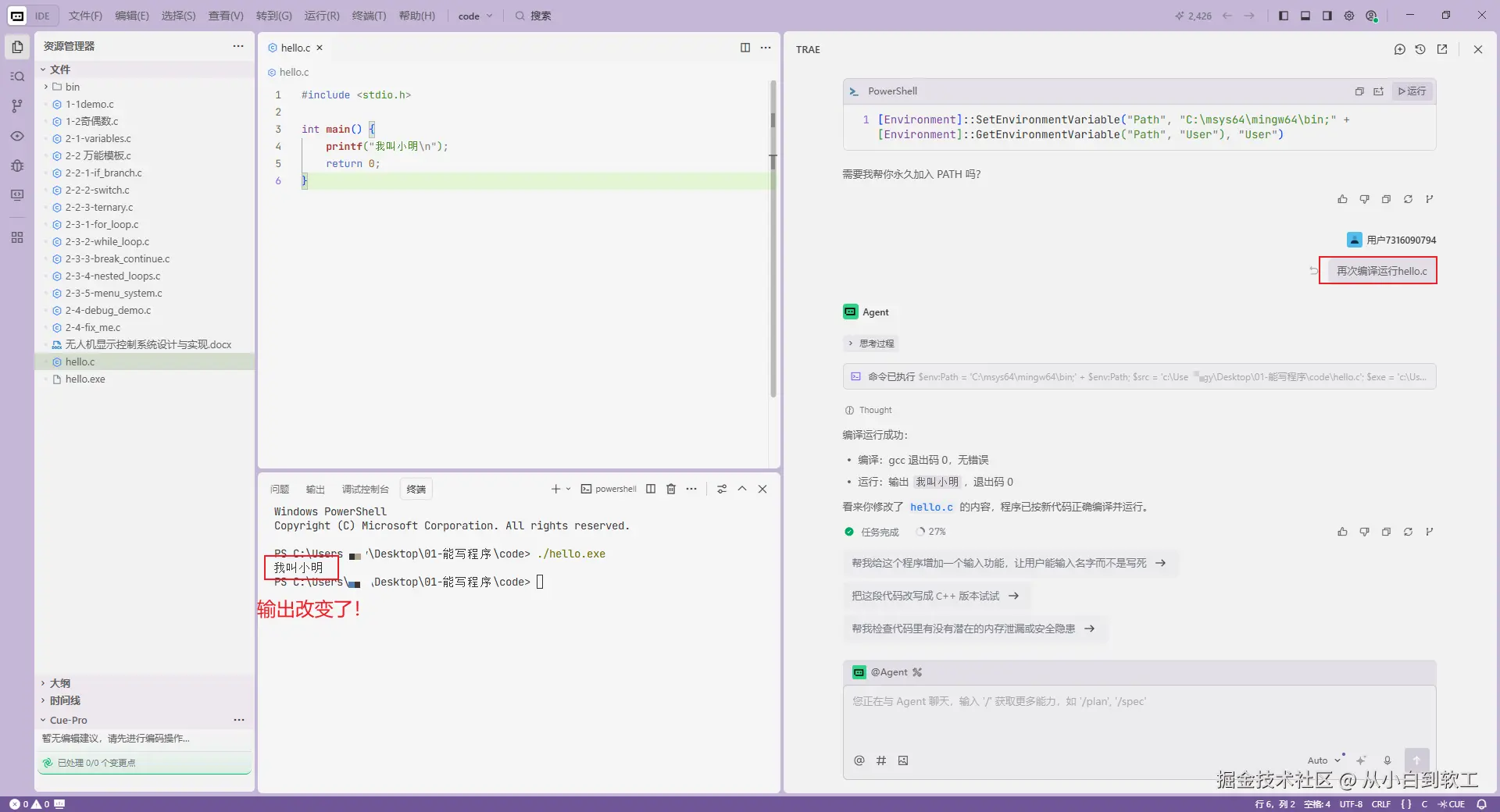The width and height of the screenshot is (1500, 812).
Task: Open the search sidebar icon
Action: coord(17,77)
